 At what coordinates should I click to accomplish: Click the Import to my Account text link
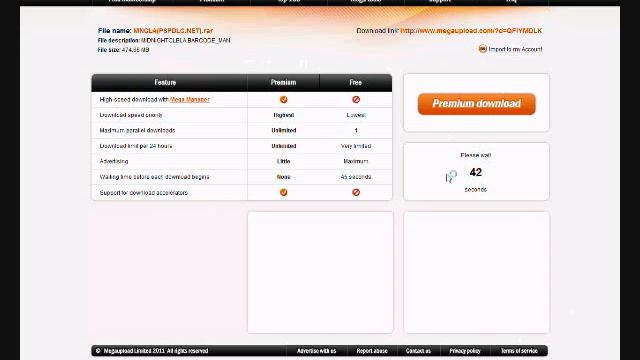click(516, 49)
